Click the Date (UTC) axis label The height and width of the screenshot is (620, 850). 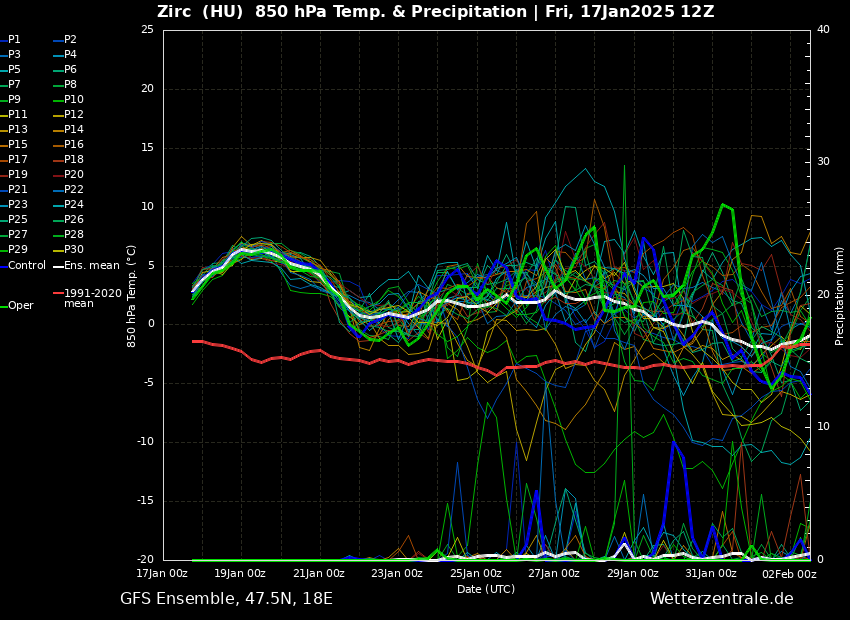(486, 589)
